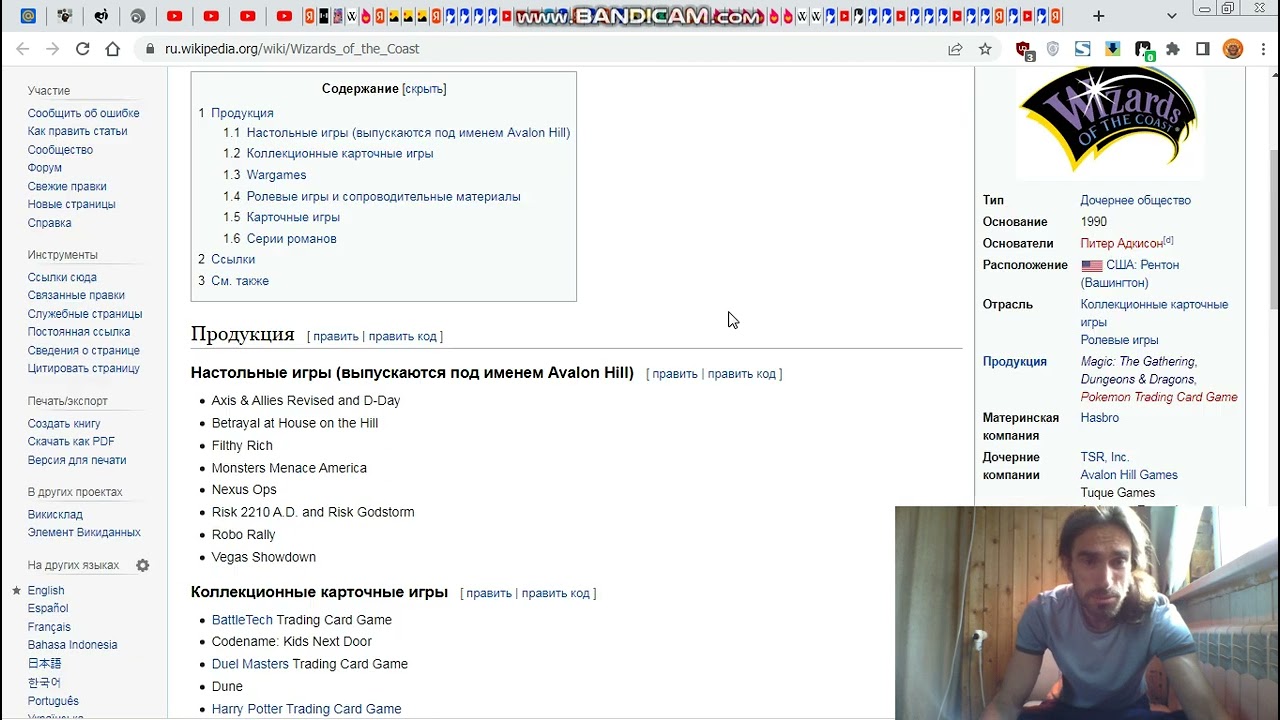This screenshot has height=720, width=1280.
Task: Open the Magic: The Gathering link
Action: (x=1137, y=362)
